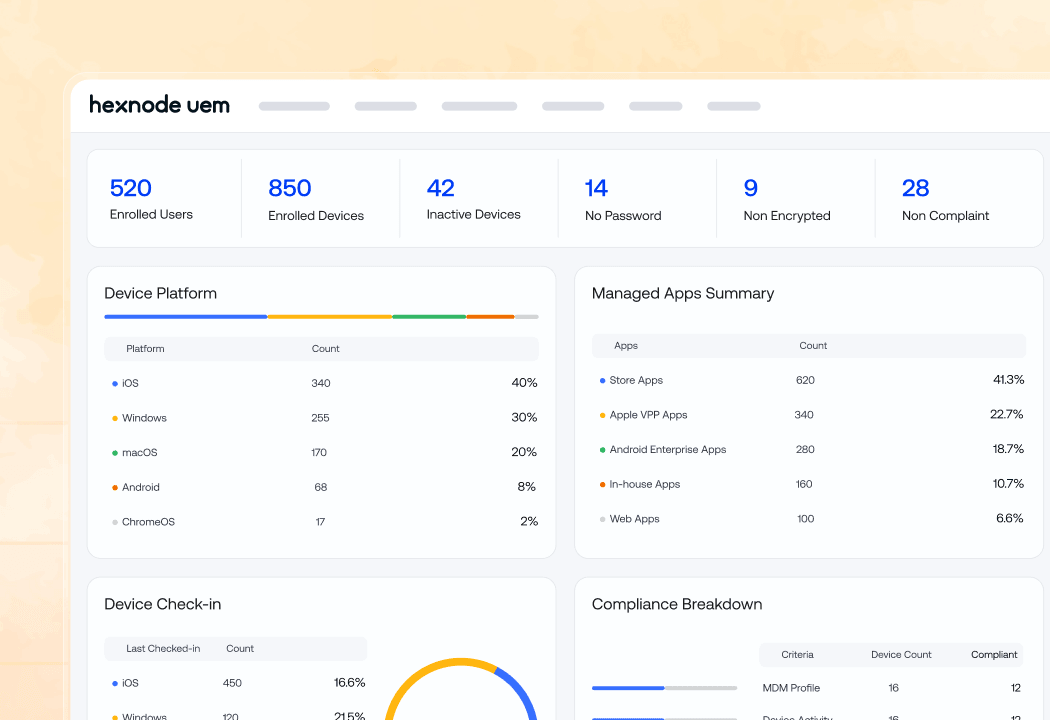
Task: Click Count header in Managed Apps table
Action: tap(813, 346)
